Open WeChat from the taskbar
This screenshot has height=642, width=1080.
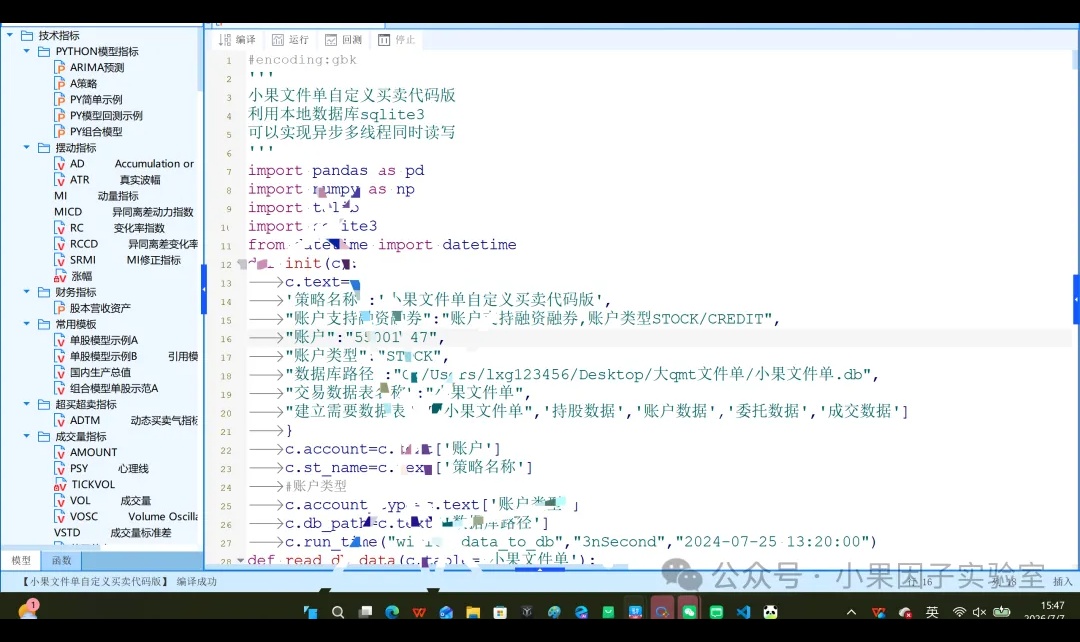pyautogui.click(x=689, y=612)
